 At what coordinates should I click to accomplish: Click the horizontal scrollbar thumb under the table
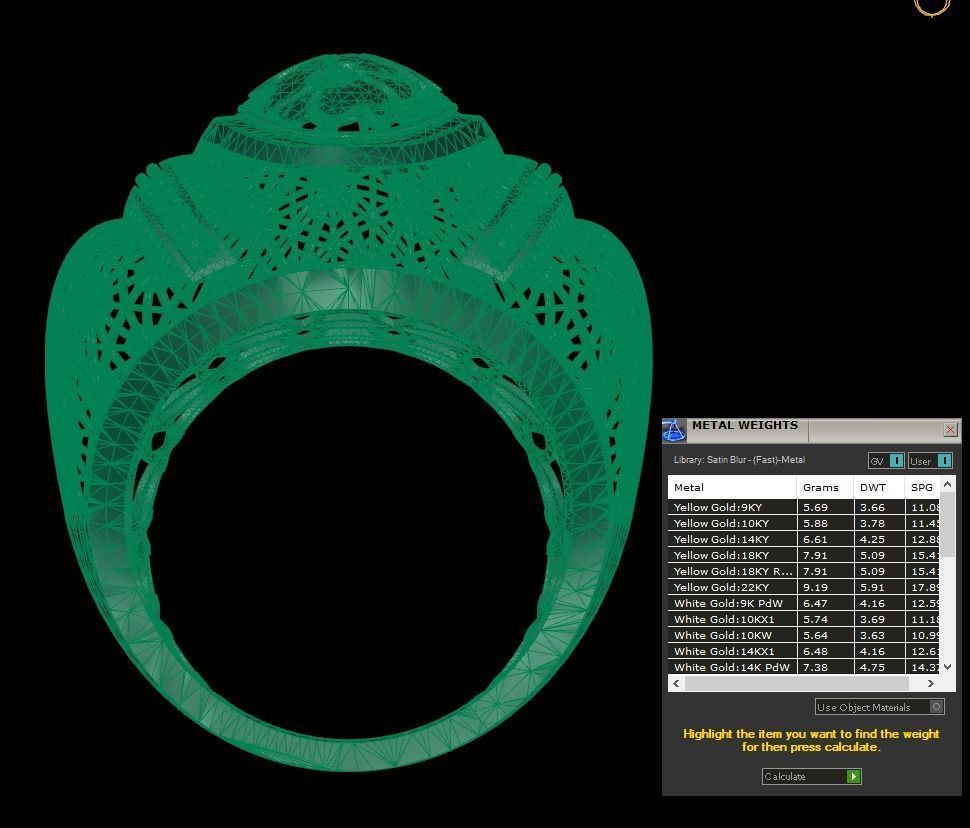click(797, 683)
